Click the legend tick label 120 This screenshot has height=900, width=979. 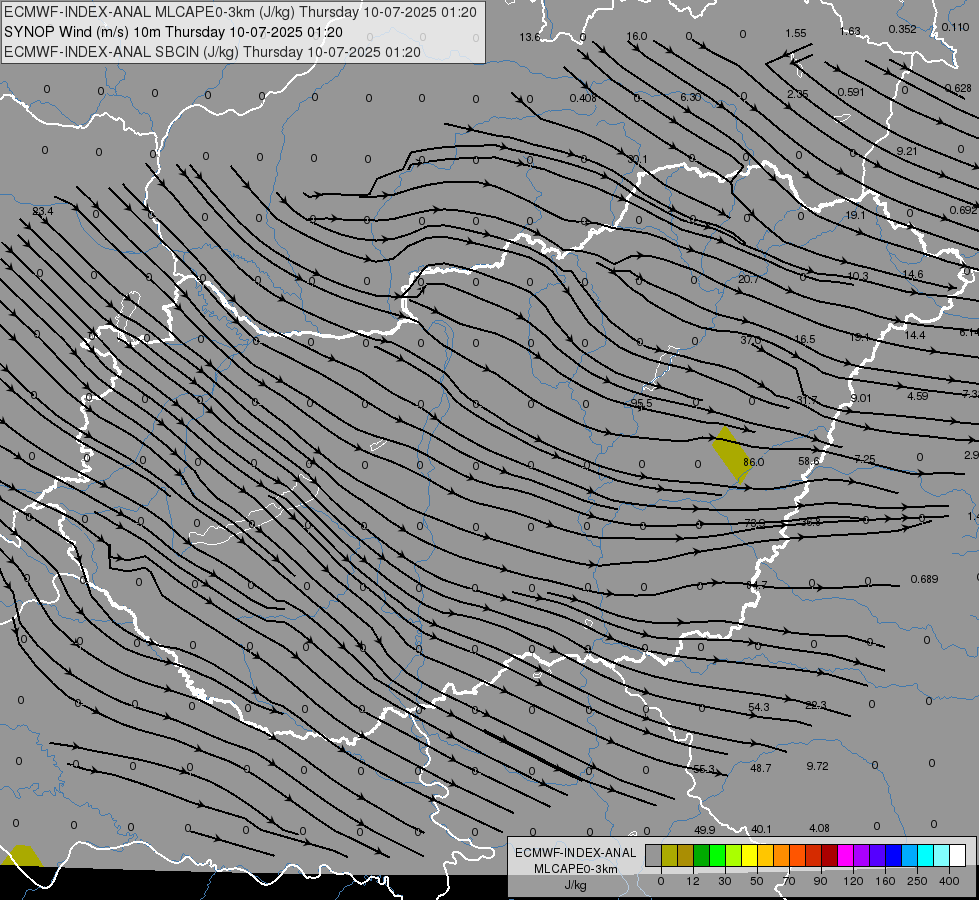[x=853, y=881]
